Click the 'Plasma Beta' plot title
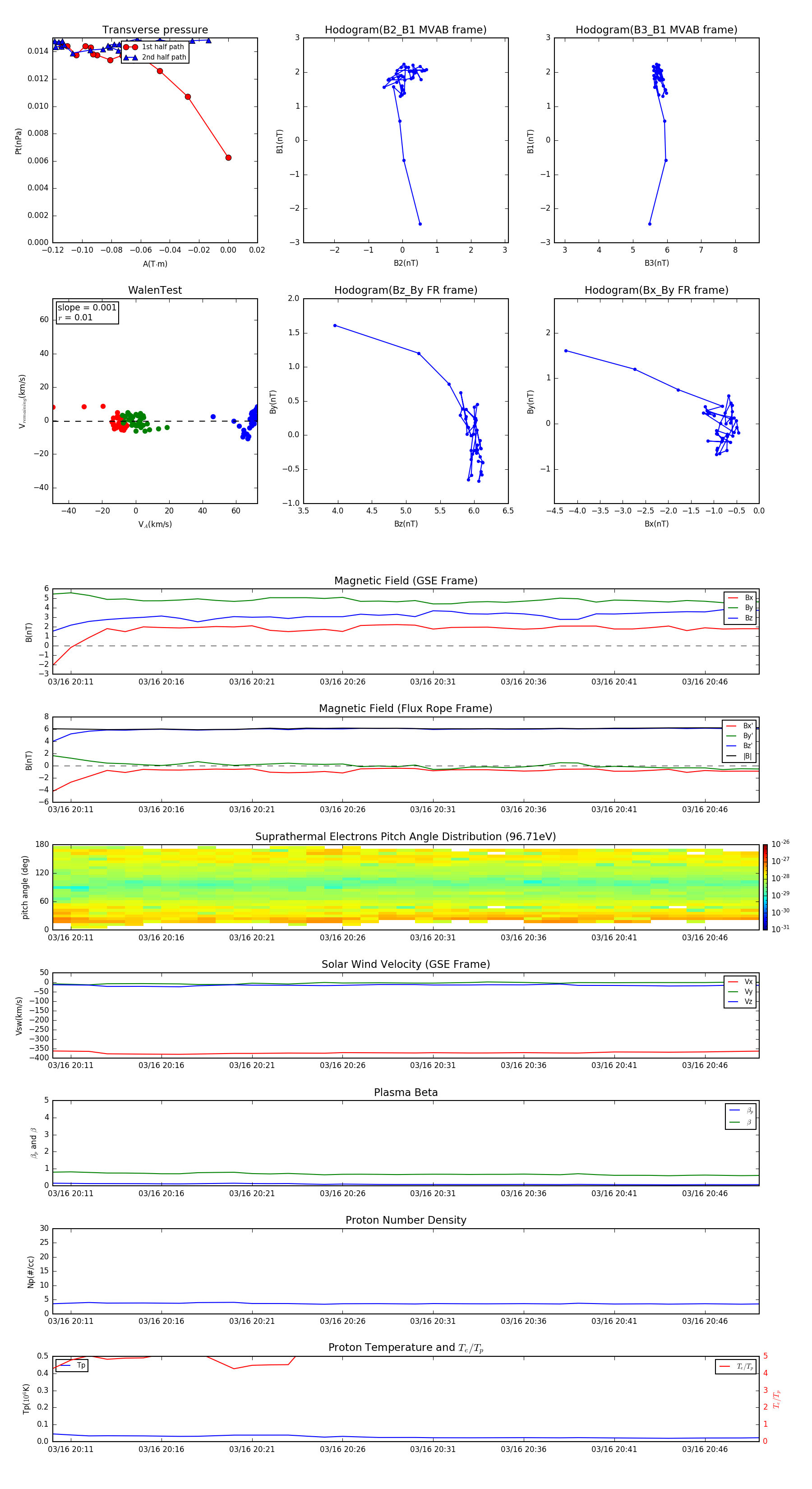 [x=406, y=1092]
